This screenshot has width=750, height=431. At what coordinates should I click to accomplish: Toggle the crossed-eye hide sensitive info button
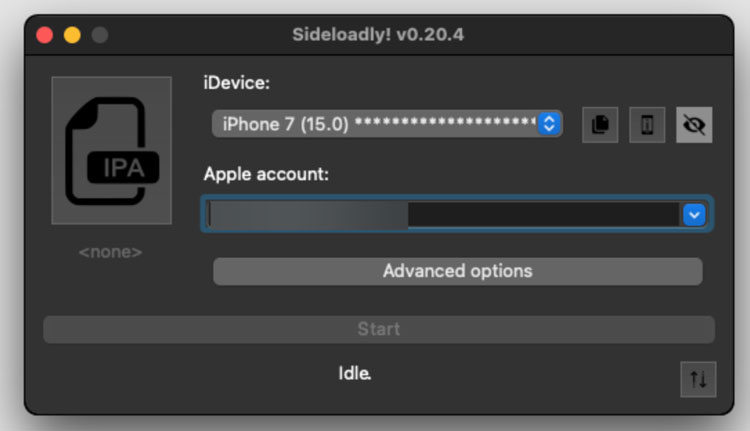click(x=694, y=125)
